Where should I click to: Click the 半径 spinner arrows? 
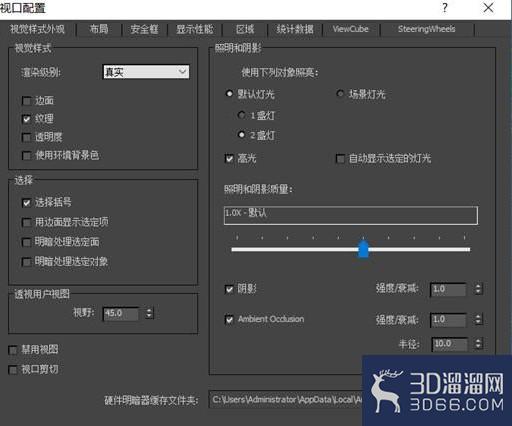coord(478,344)
